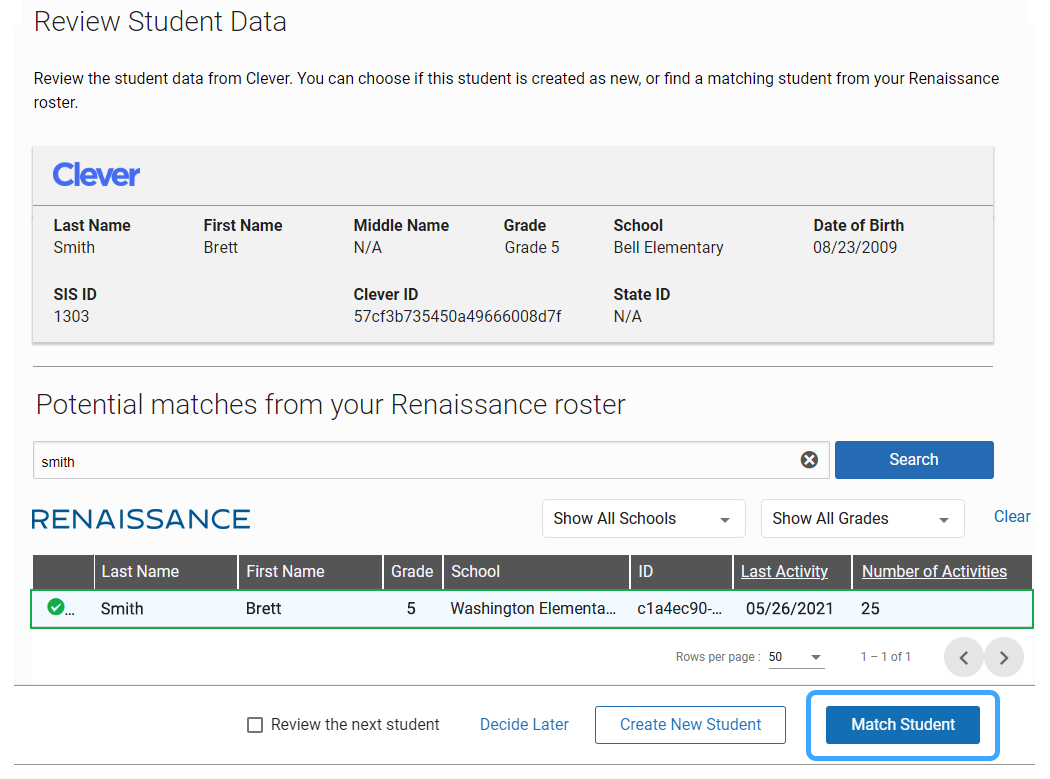Click the Renaissance logo
This screenshot has width=1050, height=779.
click(x=141, y=519)
